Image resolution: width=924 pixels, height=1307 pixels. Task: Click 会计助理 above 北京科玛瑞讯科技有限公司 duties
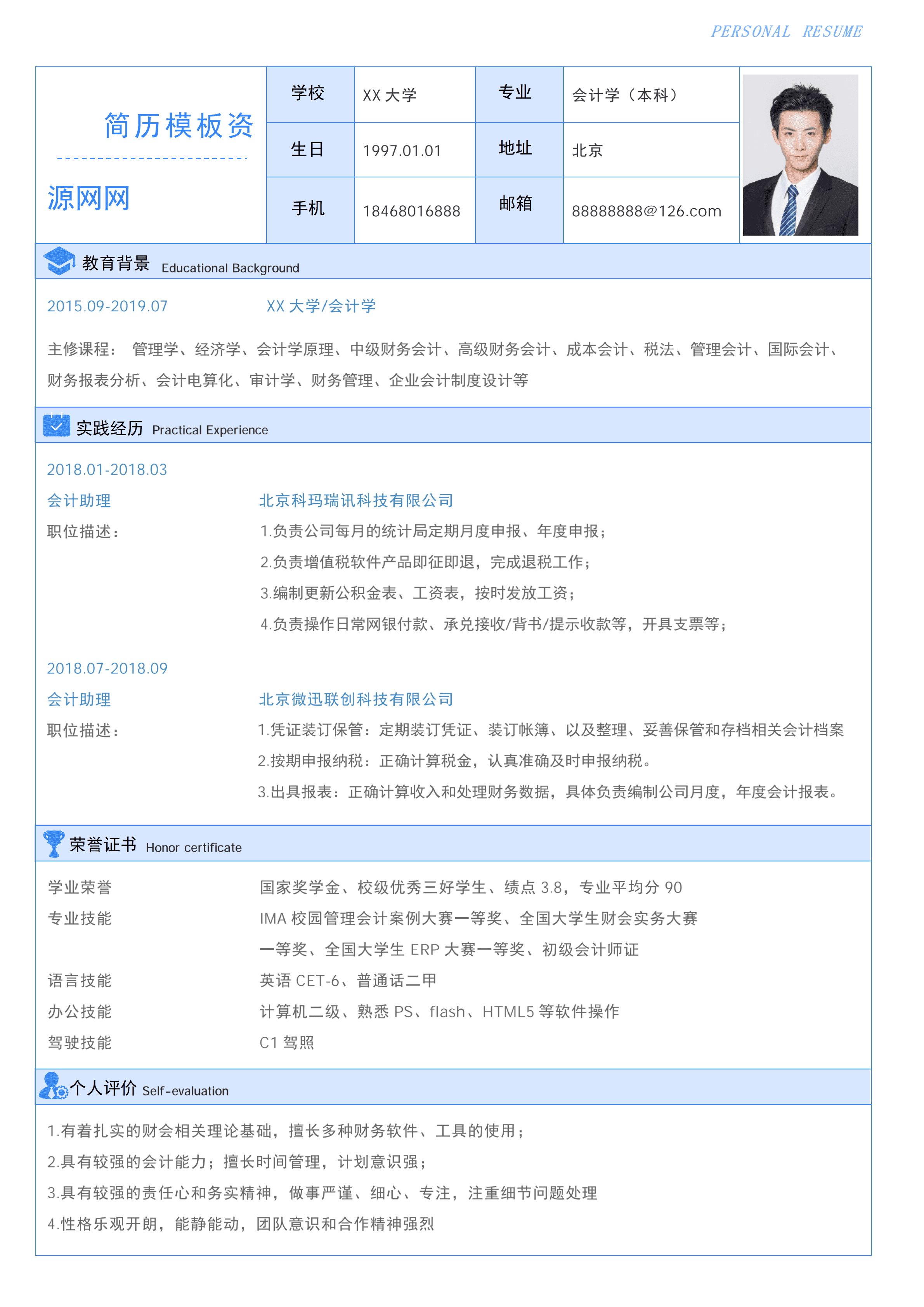coord(79,501)
